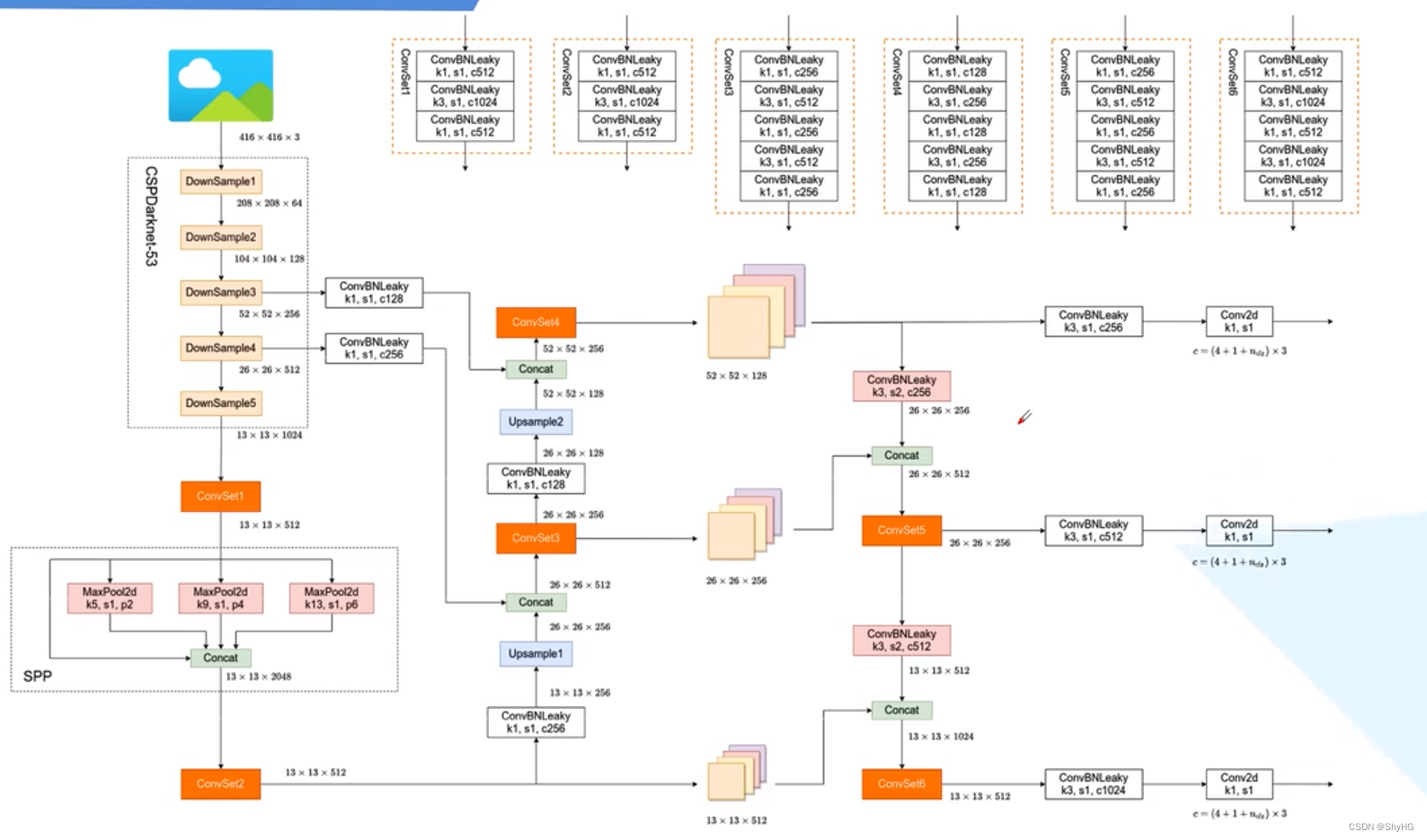Click the ConvBNLeaky block fed by DownSample3
This screenshot has height=840, width=1427.
(374, 293)
